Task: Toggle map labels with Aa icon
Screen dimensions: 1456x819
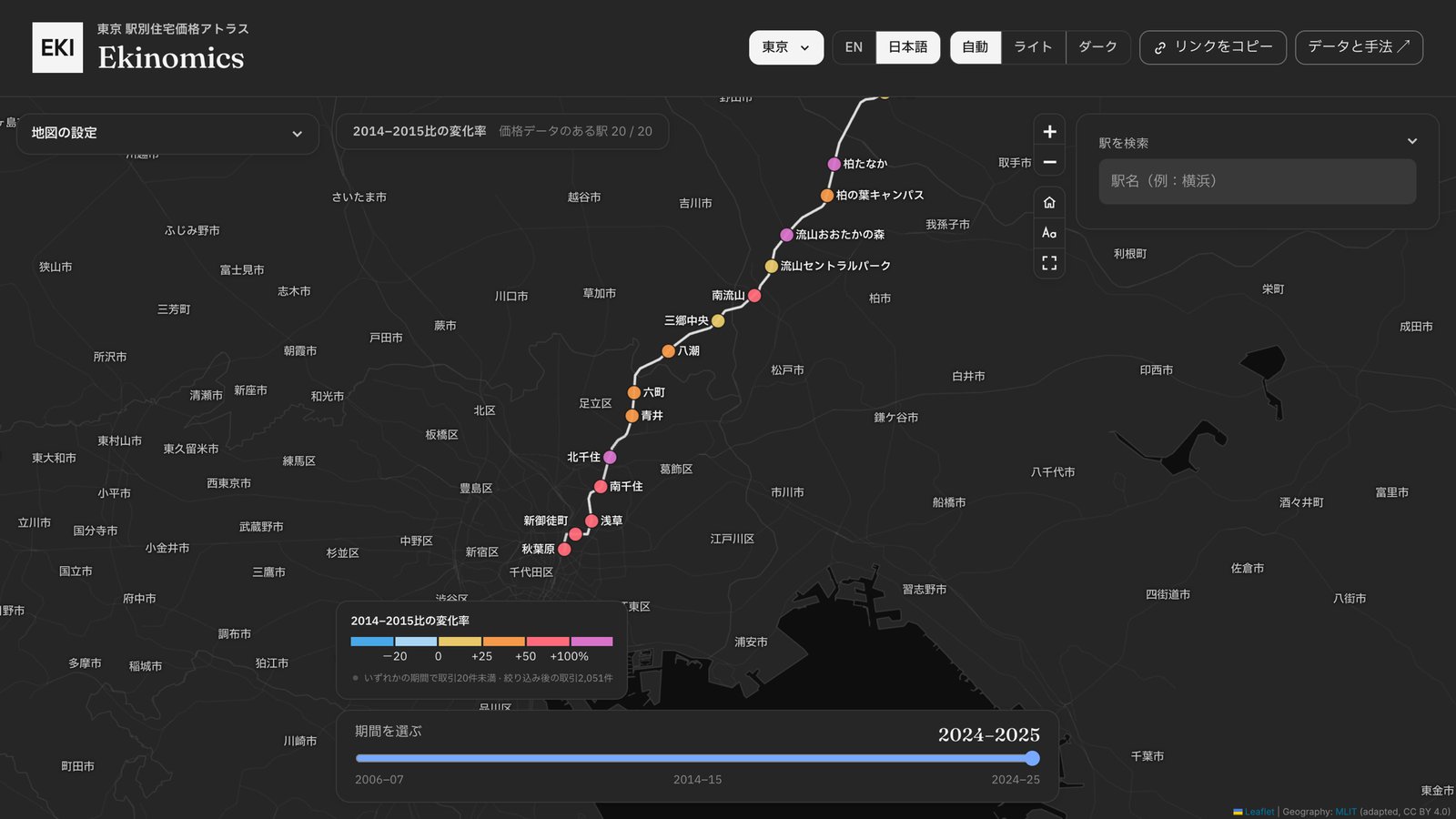Action: click(x=1049, y=233)
